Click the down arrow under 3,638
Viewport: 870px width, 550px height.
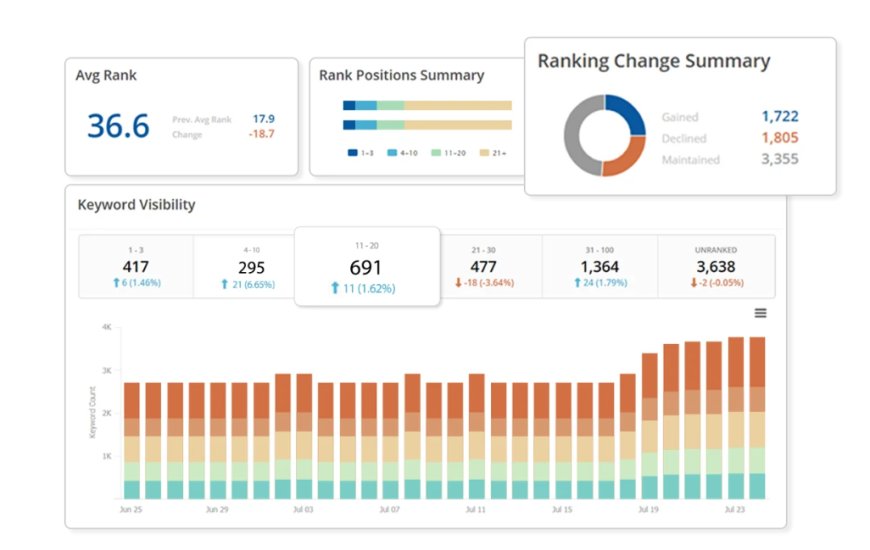pyautogui.click(x=694, y=284)
